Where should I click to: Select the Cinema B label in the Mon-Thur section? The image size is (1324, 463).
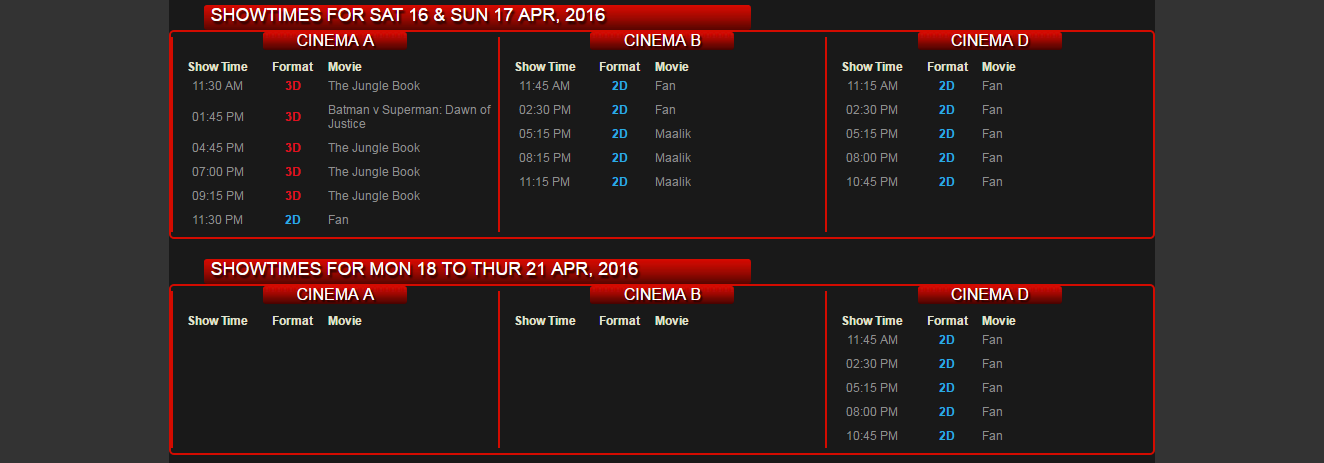[x=662, y=294]
